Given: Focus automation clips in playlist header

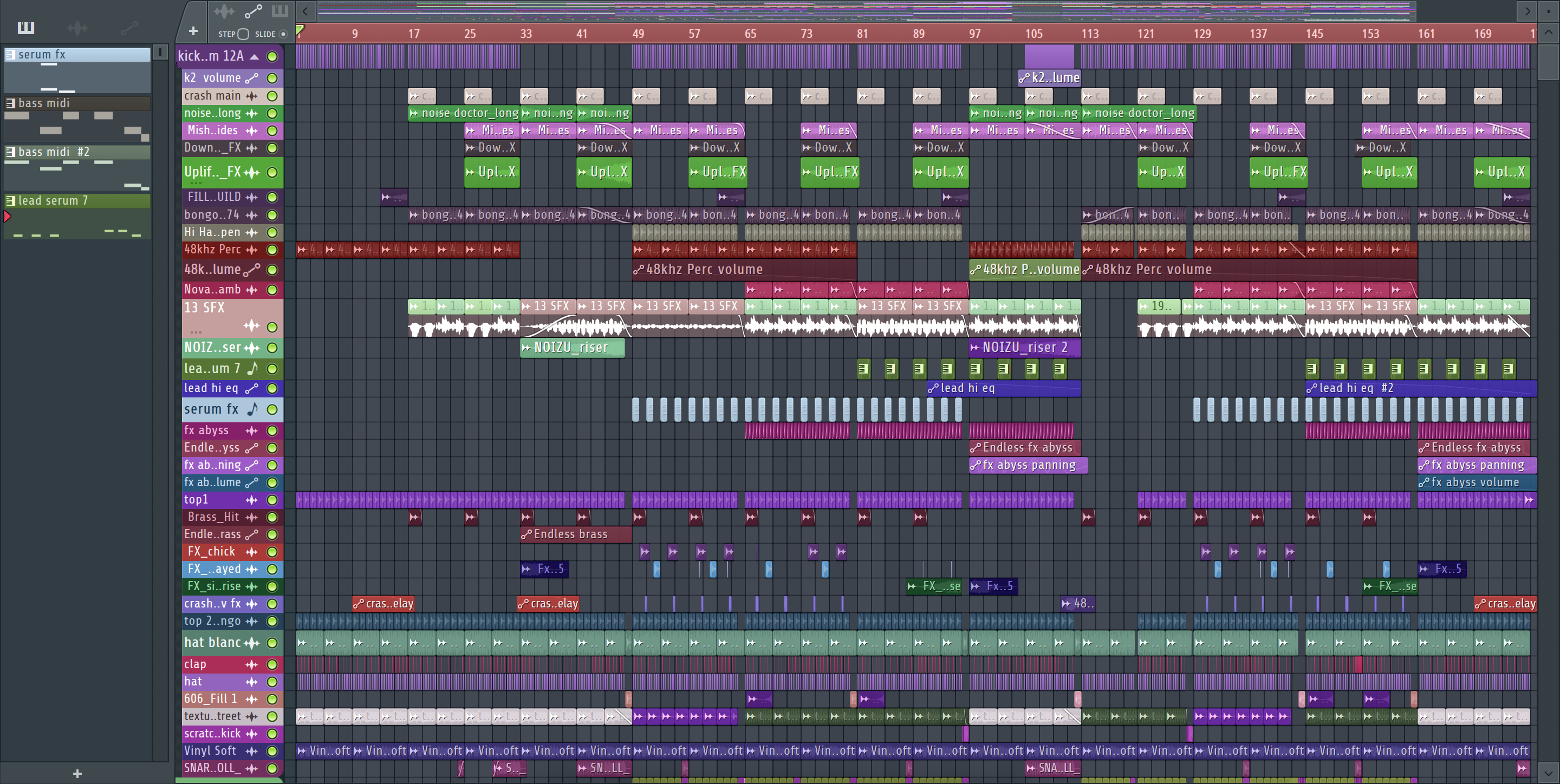Looking at the screenshot, I should [253, 11].
